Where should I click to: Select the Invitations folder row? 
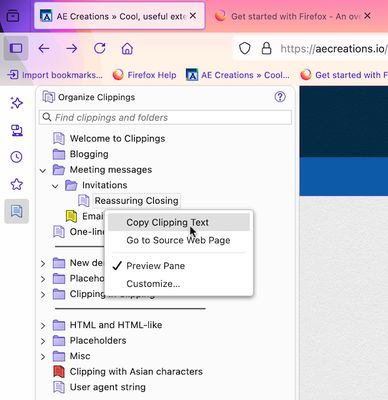tap(105, 185)
